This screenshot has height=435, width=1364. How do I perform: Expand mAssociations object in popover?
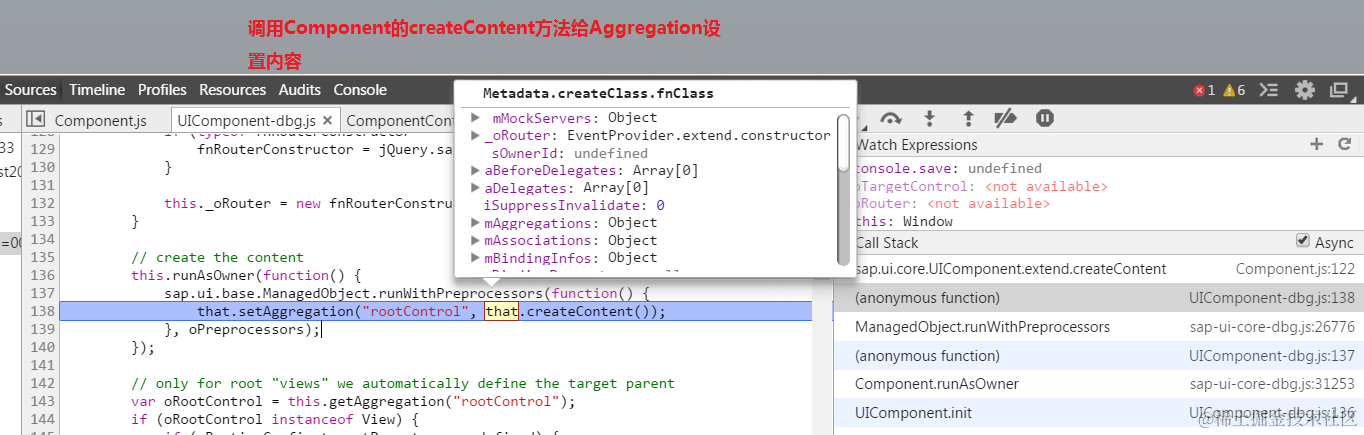[476, 240]
